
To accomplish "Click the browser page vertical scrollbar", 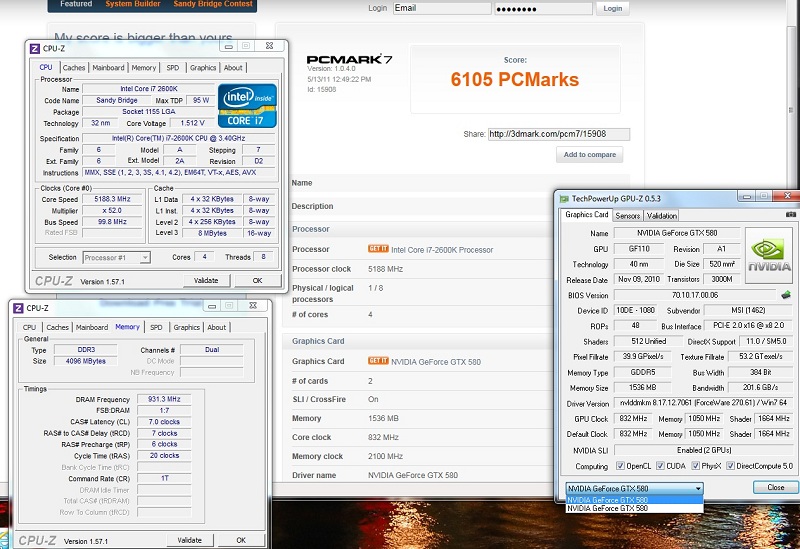I will click(790, 110).
